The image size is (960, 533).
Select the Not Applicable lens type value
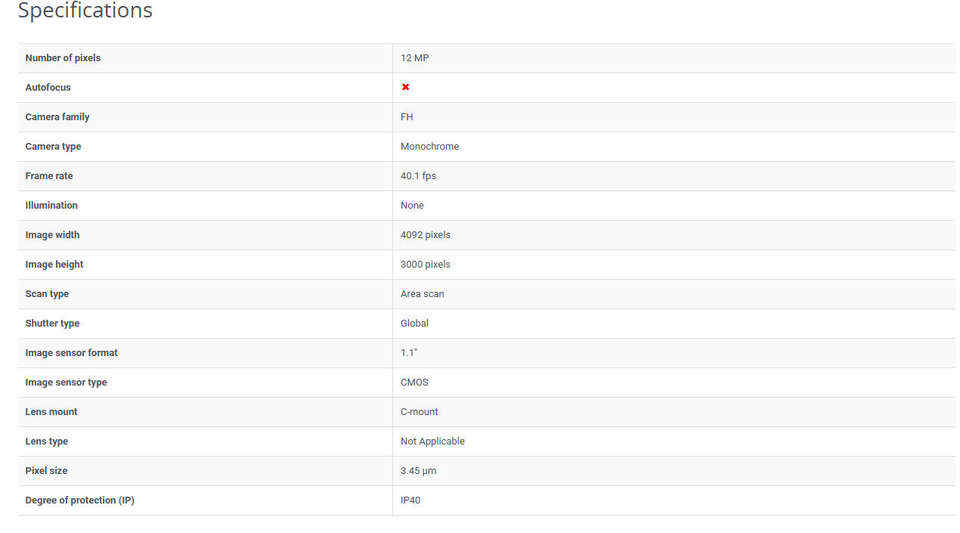(x=432, y=441)
